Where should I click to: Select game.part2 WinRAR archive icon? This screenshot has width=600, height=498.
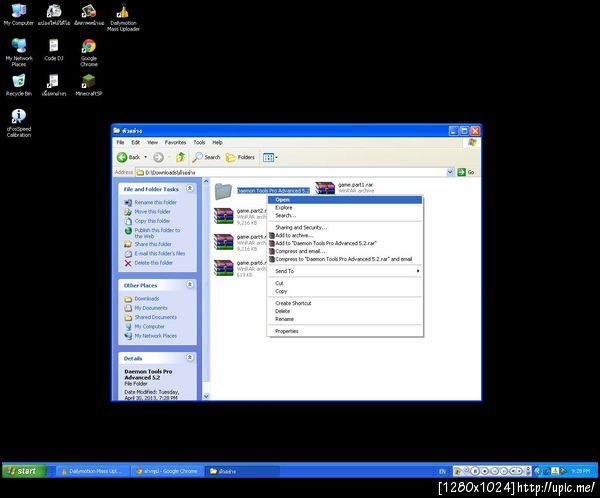click(x=223, y=216)
